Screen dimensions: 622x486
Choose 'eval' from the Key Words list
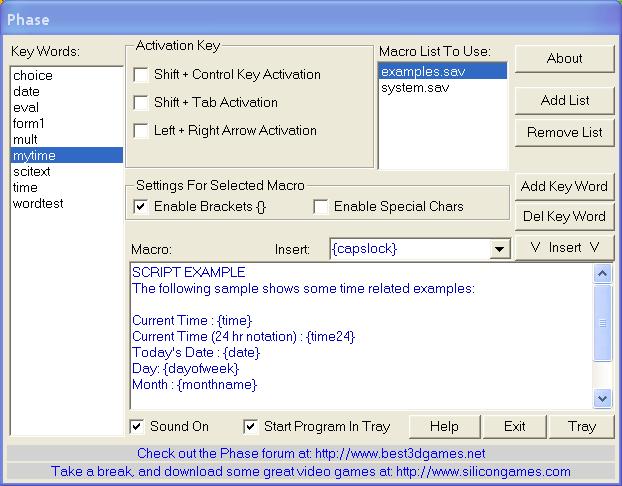[x=27, y=108]
